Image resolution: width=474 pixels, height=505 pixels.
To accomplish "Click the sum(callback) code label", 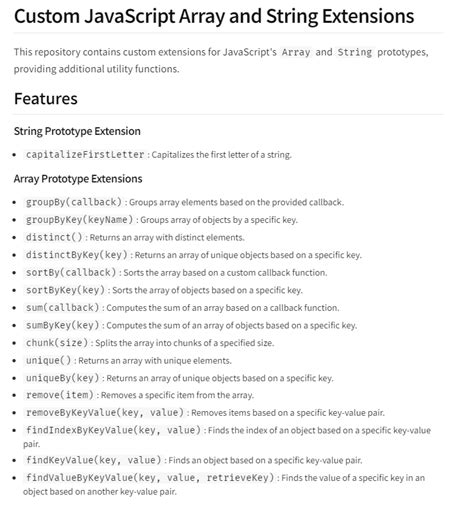I will click(x=63, y=308).
